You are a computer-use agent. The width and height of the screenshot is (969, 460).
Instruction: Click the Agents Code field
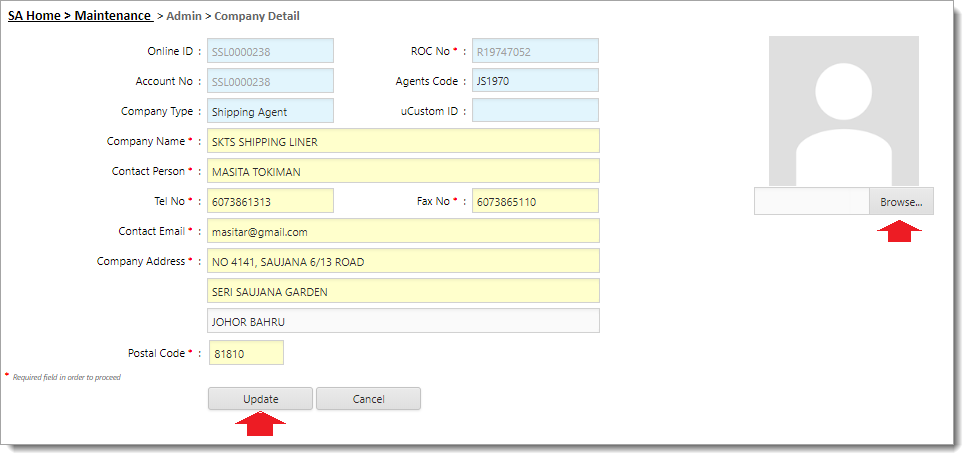(535, 81)
